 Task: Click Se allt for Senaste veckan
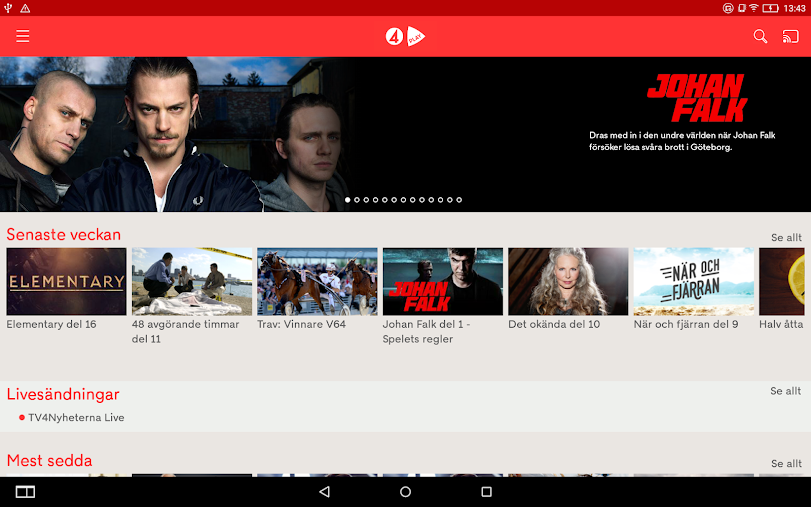click(x=786, y=237)
